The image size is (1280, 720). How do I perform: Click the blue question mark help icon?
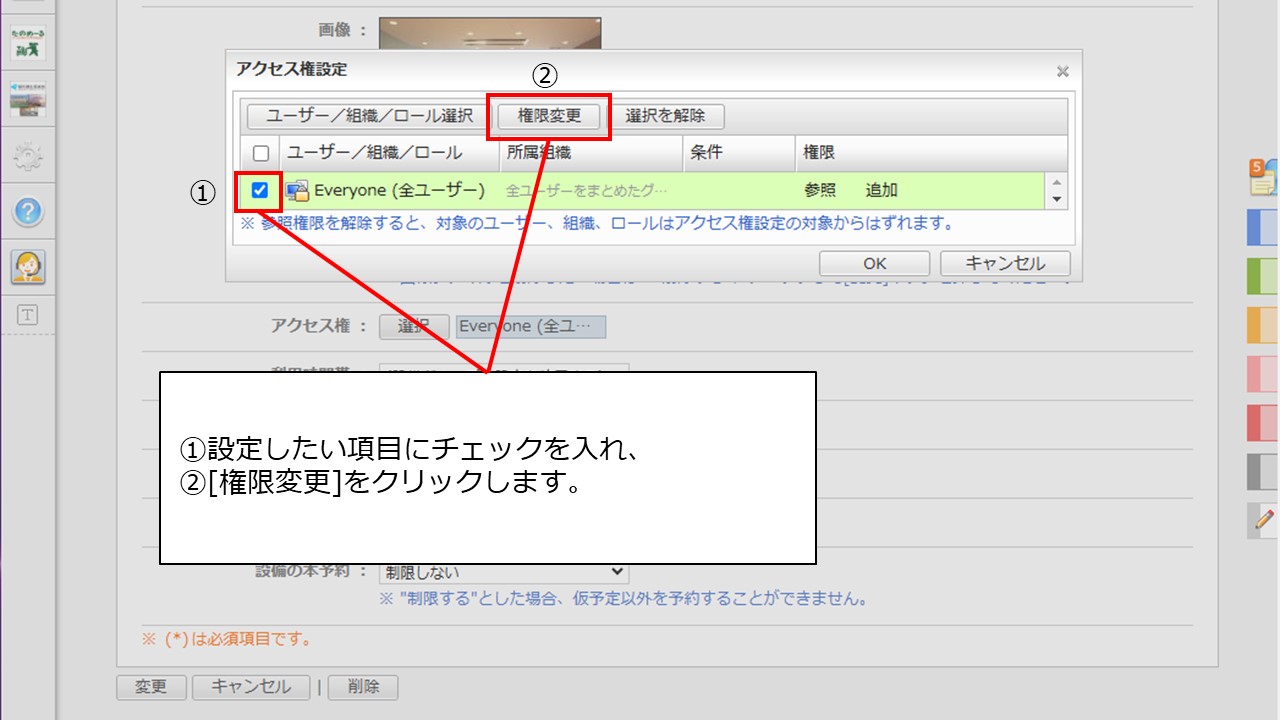29,211
